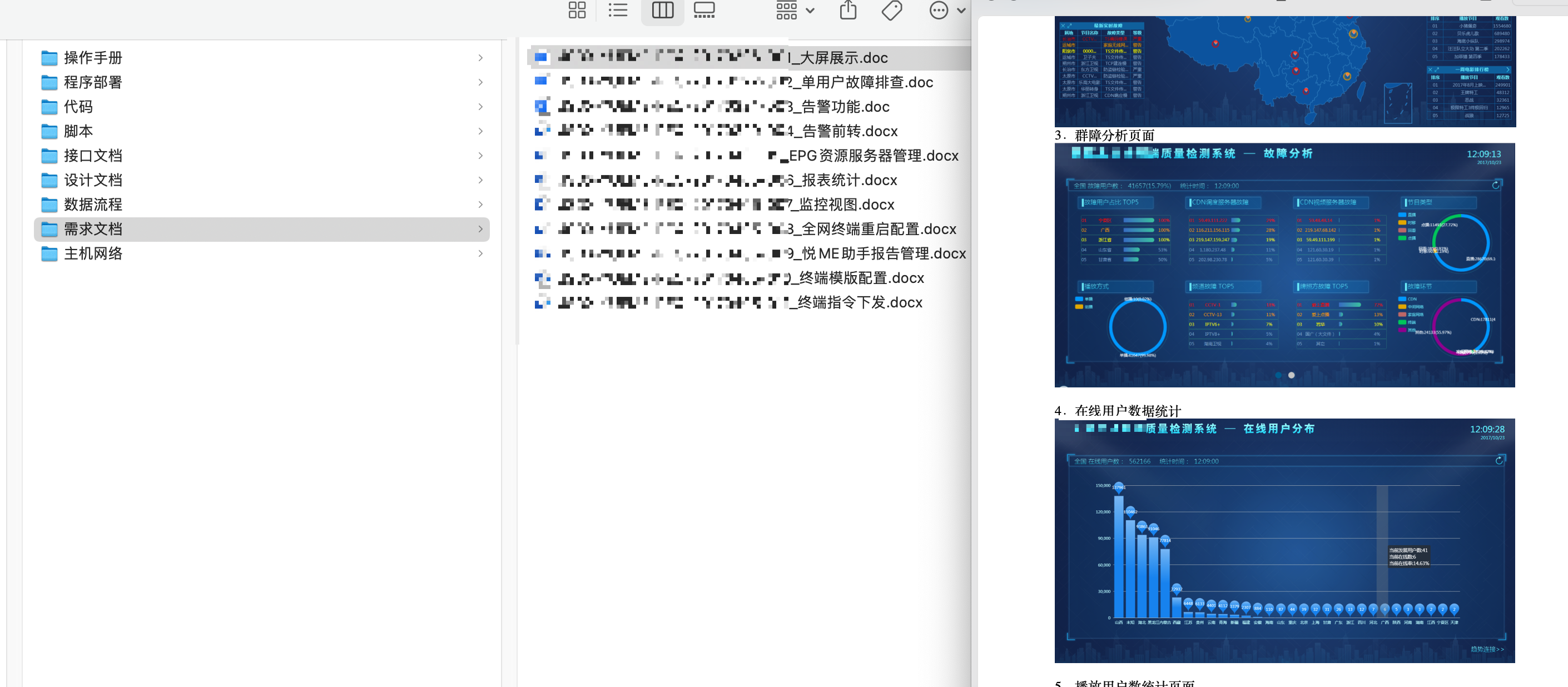Image resolution: width=1568 pixels, height=687 pixels.
Task: Open the 程序部署 folder
Action: (x=93, y=82)
